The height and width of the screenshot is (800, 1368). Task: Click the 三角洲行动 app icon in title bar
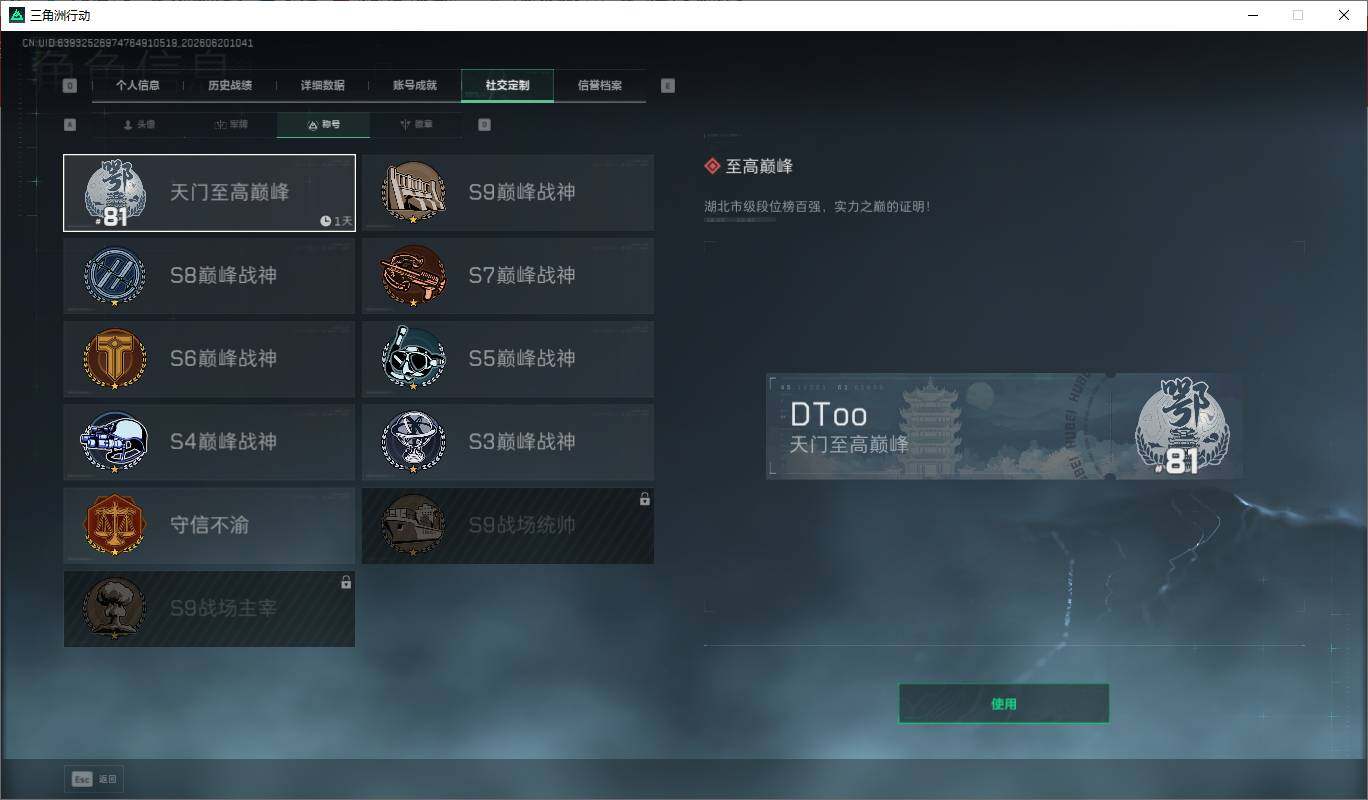click(16, 15)
